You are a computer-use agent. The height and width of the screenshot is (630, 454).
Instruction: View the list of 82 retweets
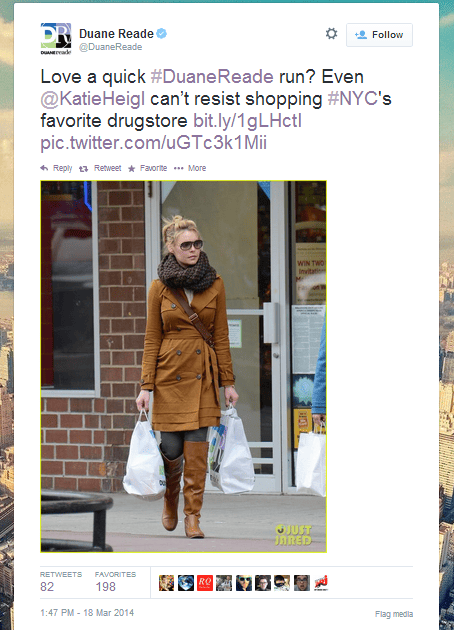coord(61,581)
